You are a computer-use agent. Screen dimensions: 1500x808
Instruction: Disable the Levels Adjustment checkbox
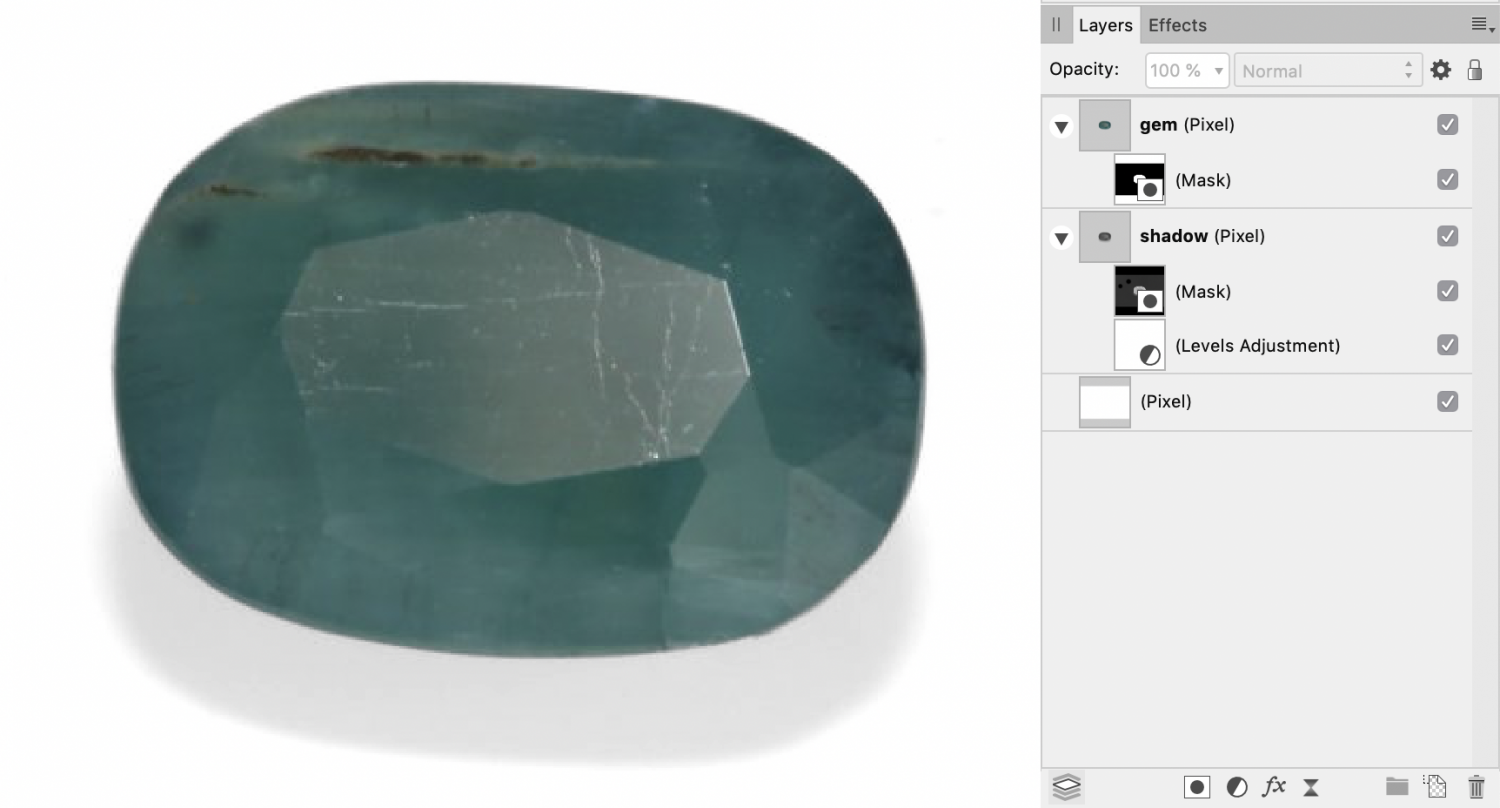tap(1447, 345)
